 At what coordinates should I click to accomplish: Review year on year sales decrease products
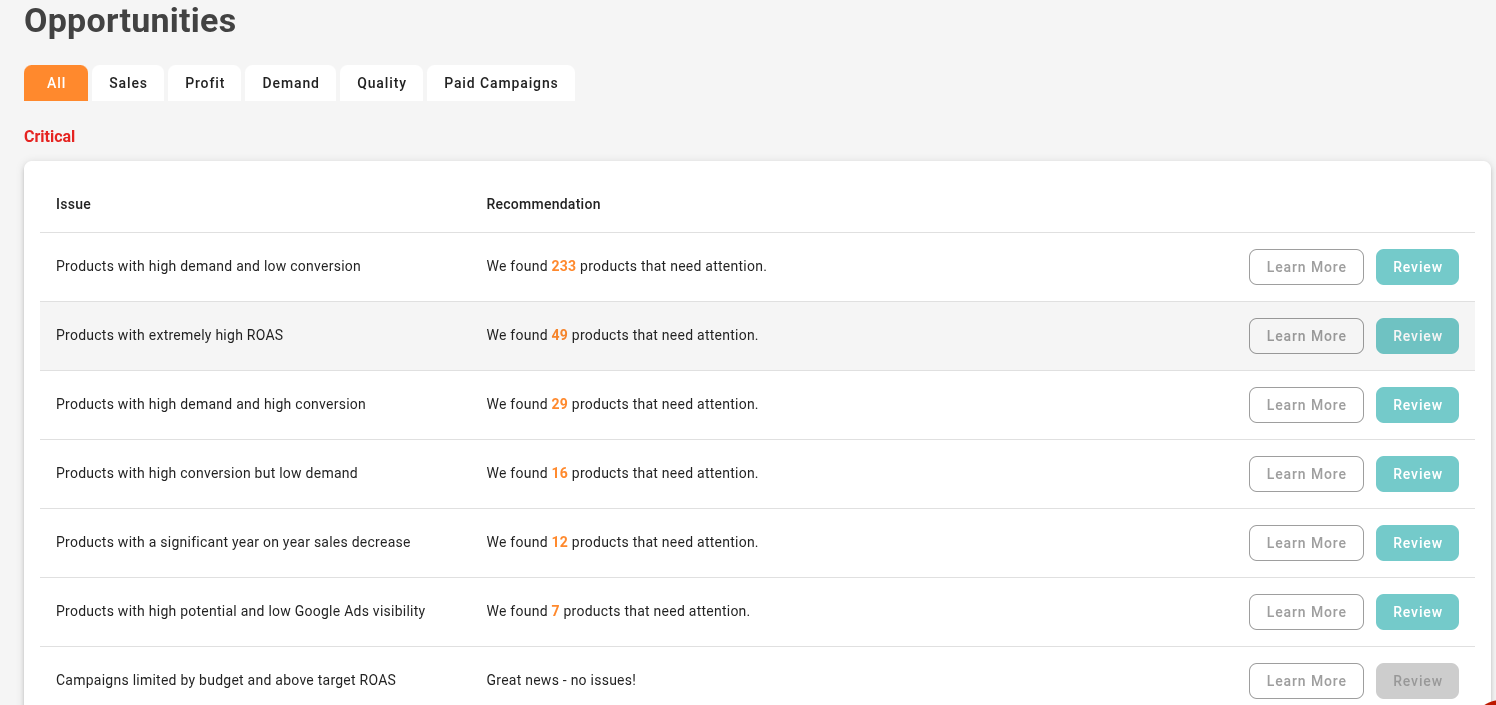1417,543
